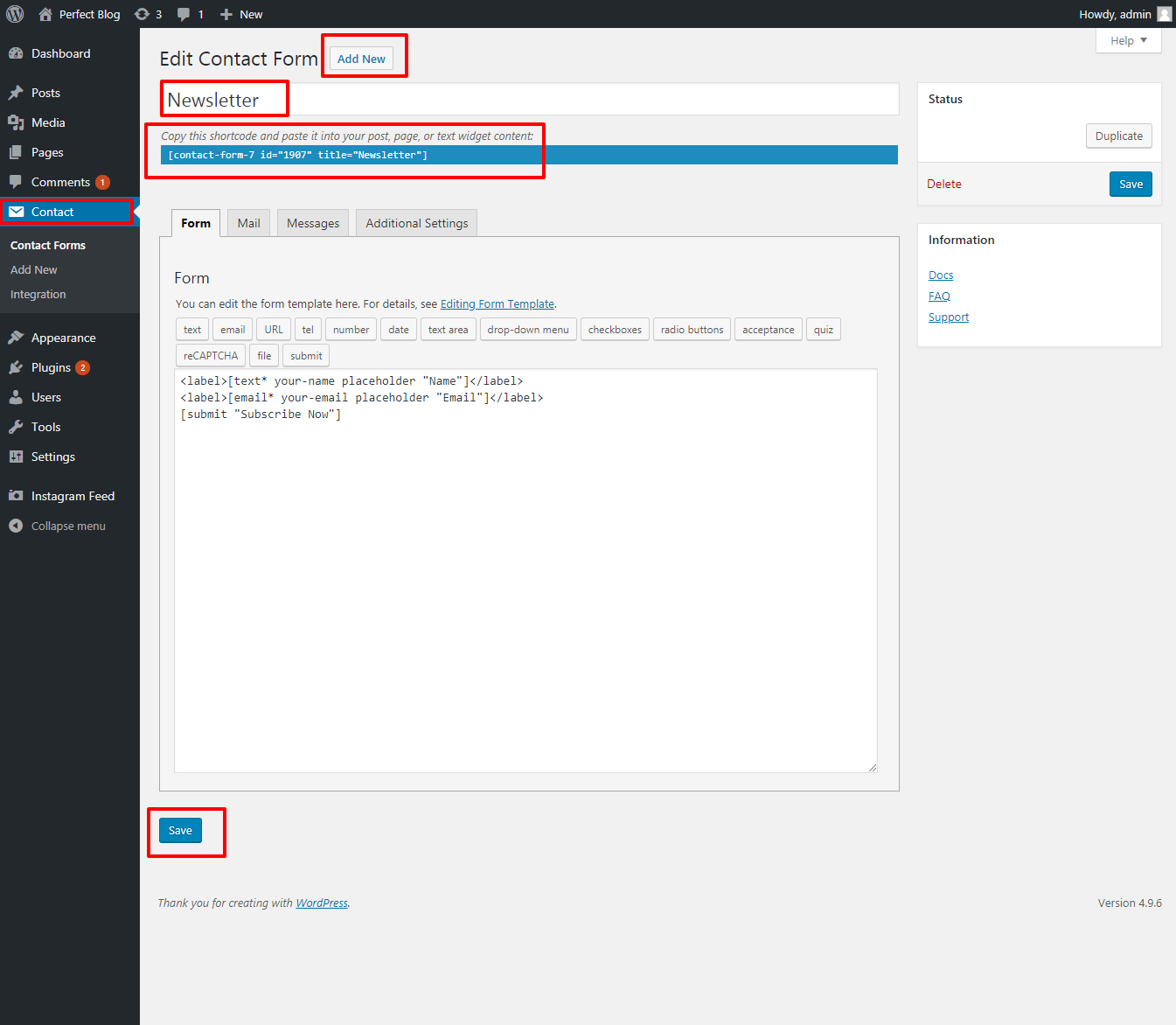Open Media library icon in sidebar
The image size is (1176, 1025).
point(16,122)
